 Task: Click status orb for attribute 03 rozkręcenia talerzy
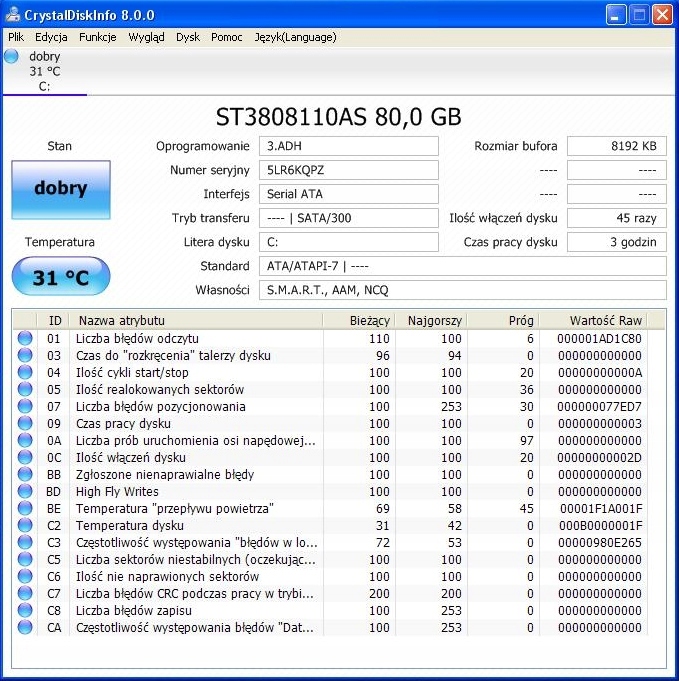click(25, 355)
